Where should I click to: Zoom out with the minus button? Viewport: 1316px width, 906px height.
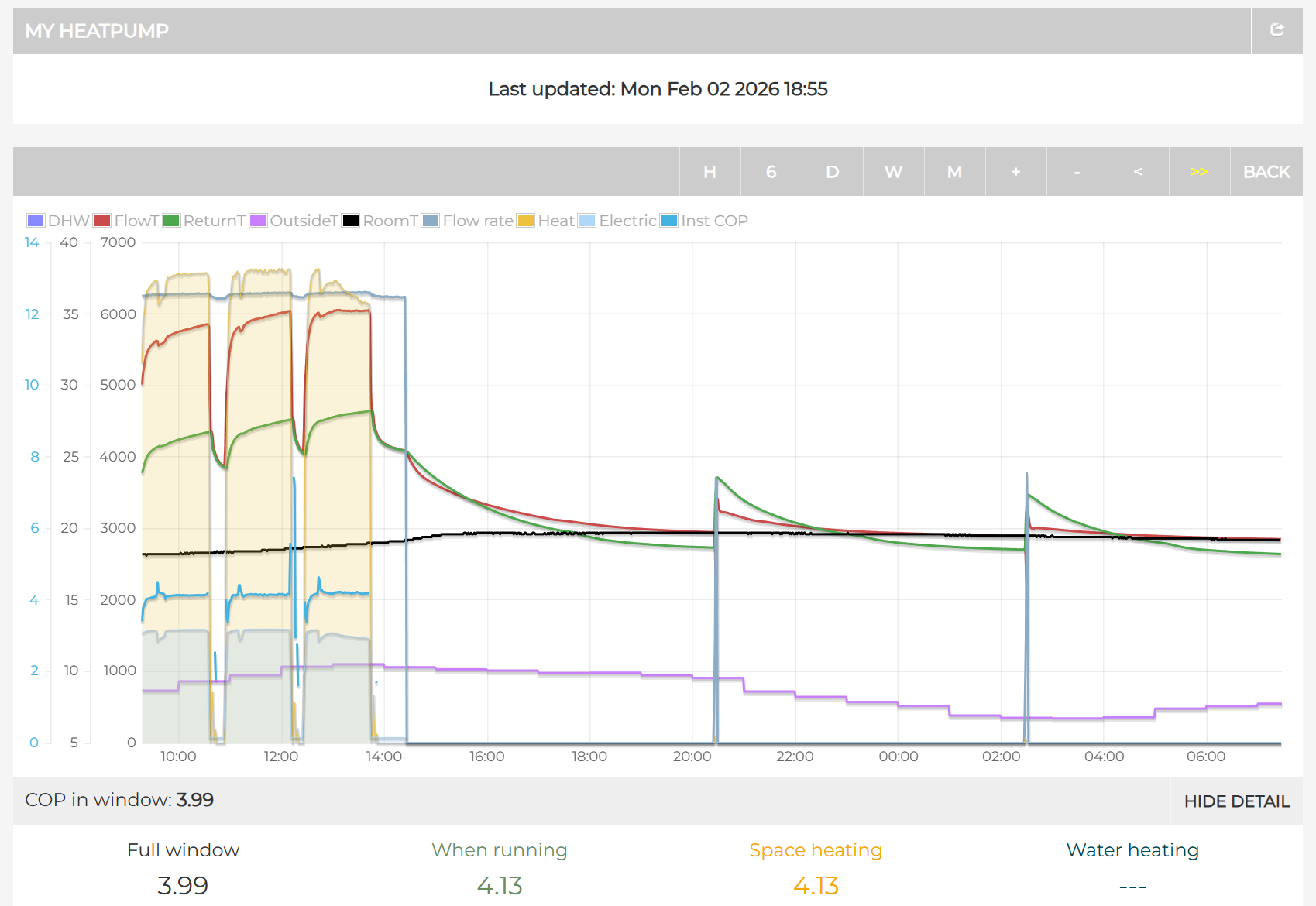[x=1077, y=172]
